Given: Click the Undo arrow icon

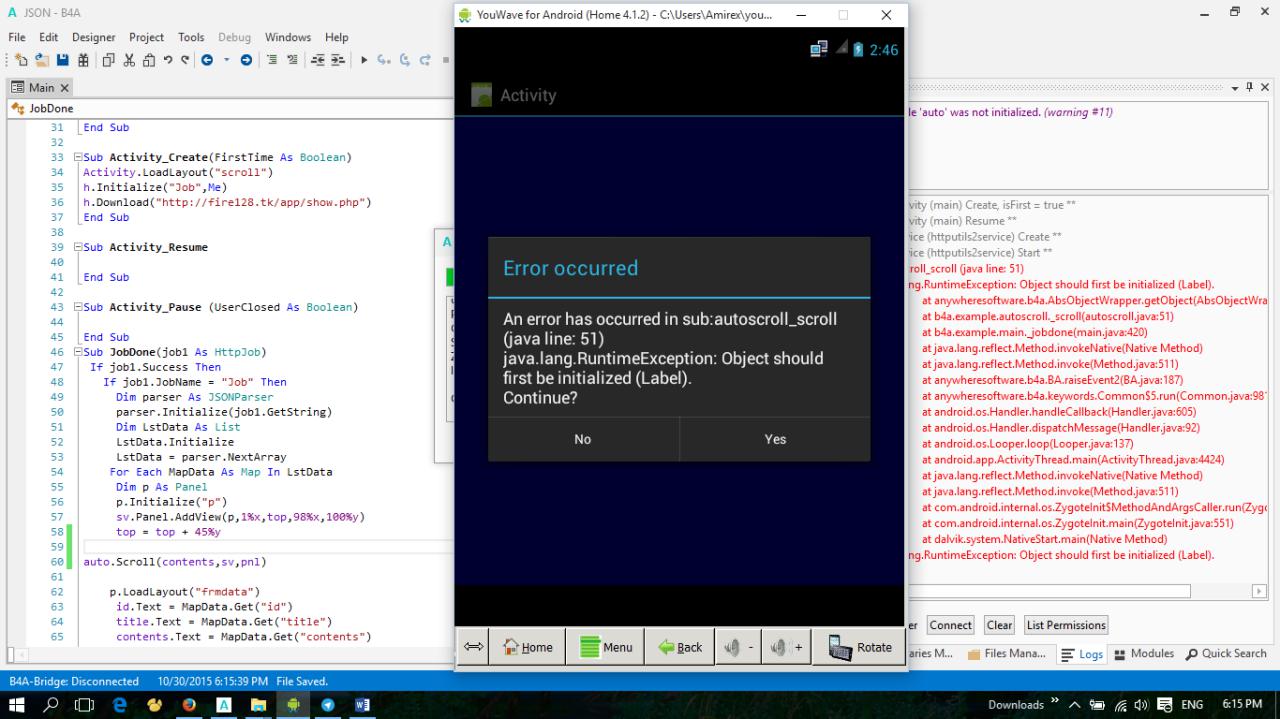Looking at the screenshot, I should coord(168,60).
